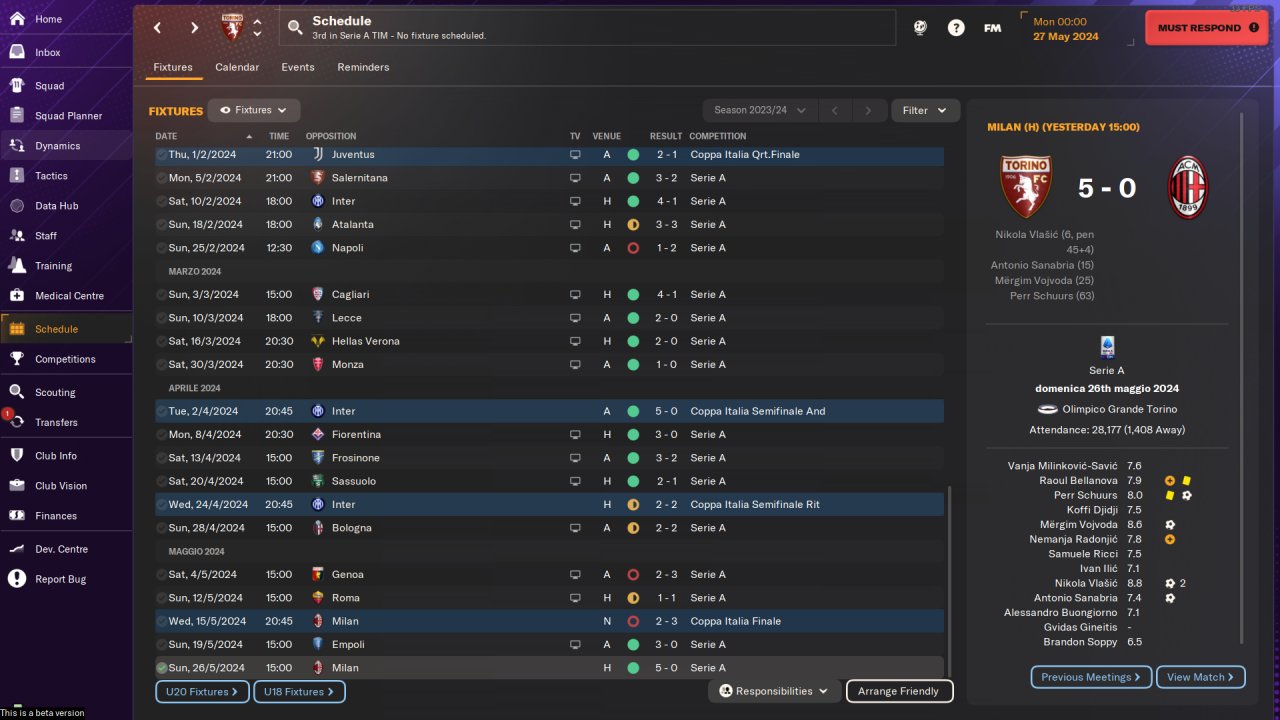Click the Milan crest in the match panel
1280x720 pixels.
point(1189,187)
